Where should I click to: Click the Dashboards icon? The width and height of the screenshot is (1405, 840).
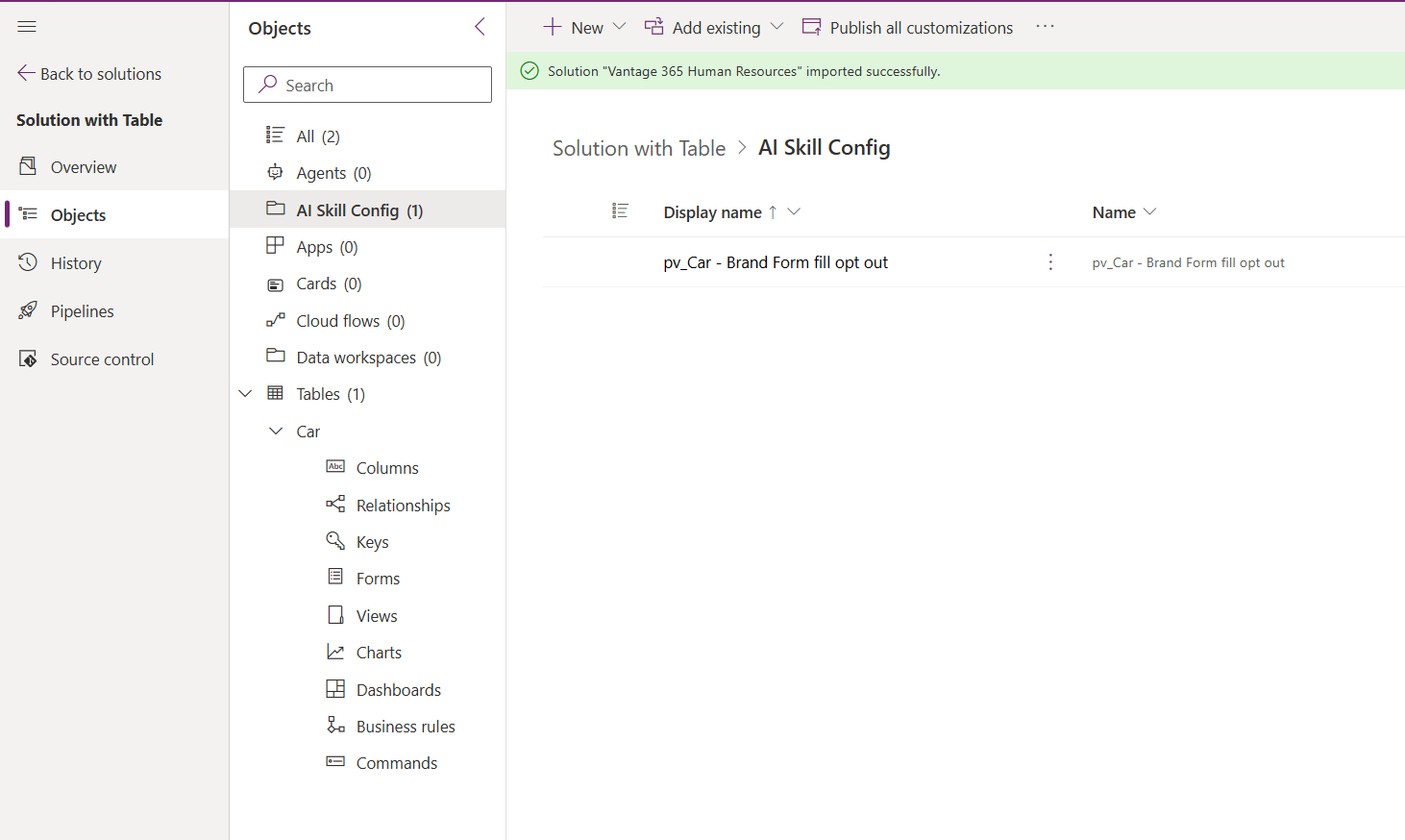point(335,688)
